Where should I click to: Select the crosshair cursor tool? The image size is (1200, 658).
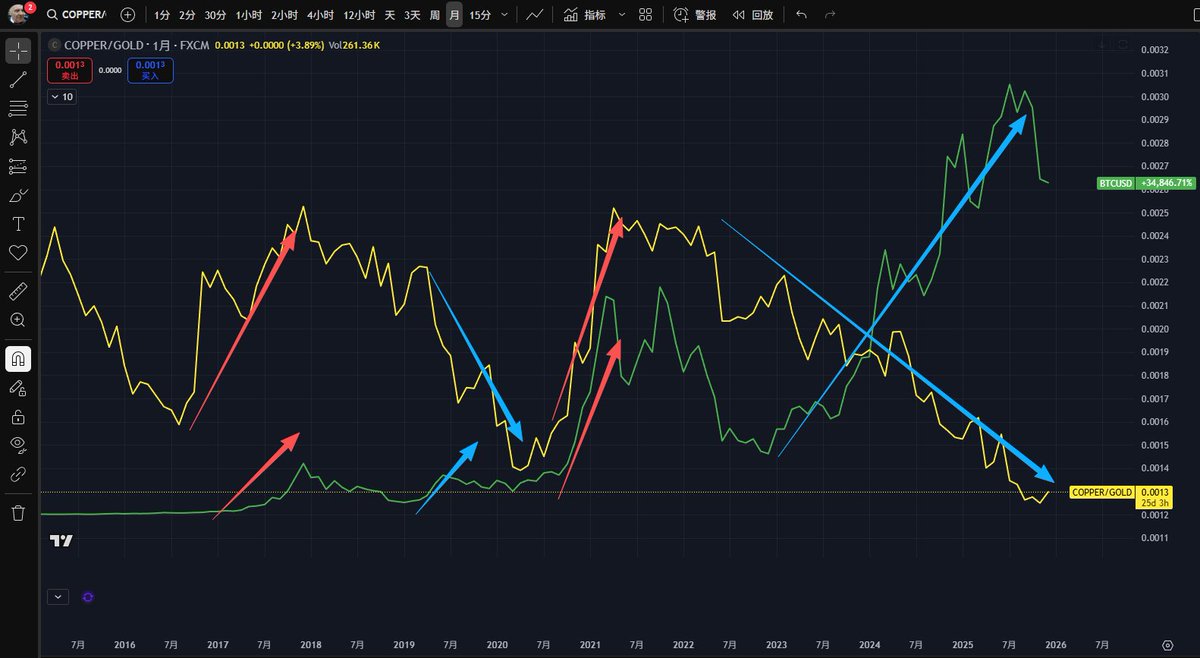(18, 51)
